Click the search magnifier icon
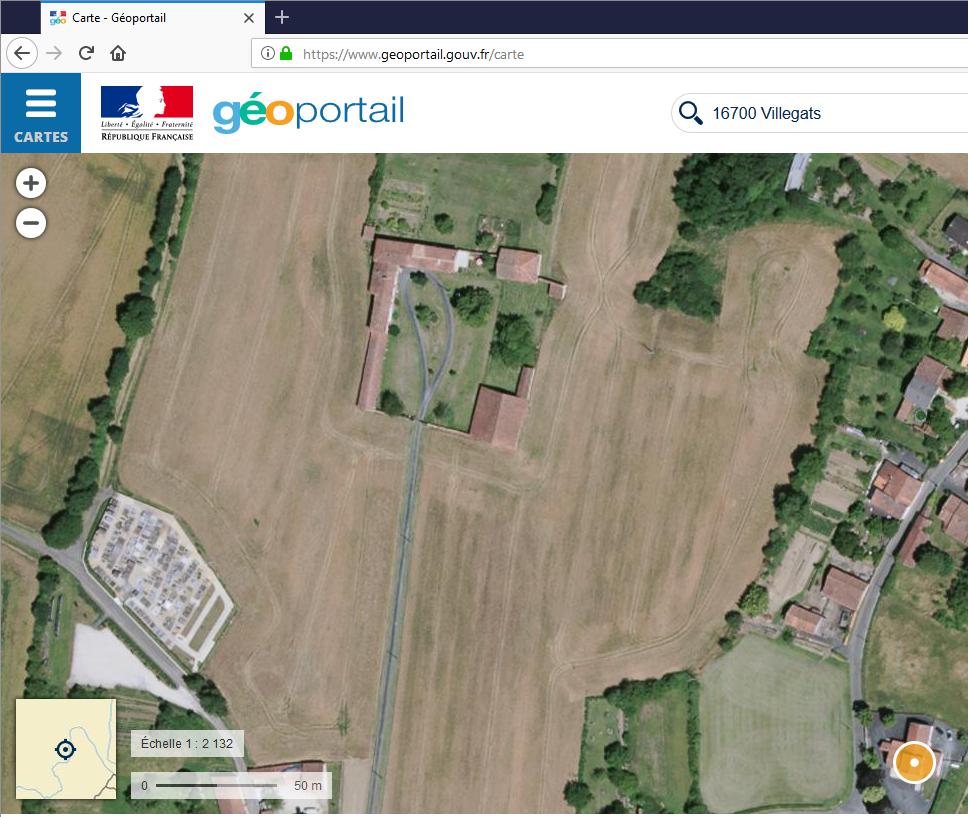 pos(690,113)
